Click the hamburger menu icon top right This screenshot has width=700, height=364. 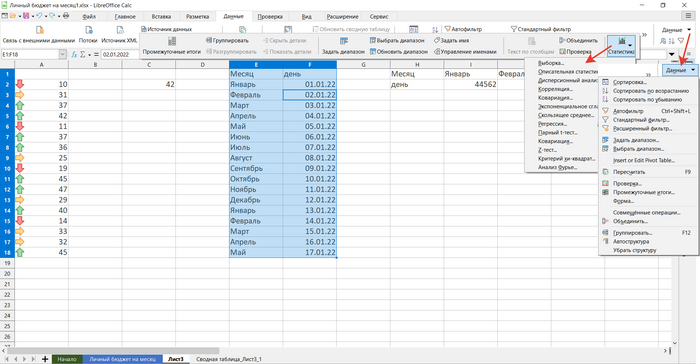tap(688, 16)
